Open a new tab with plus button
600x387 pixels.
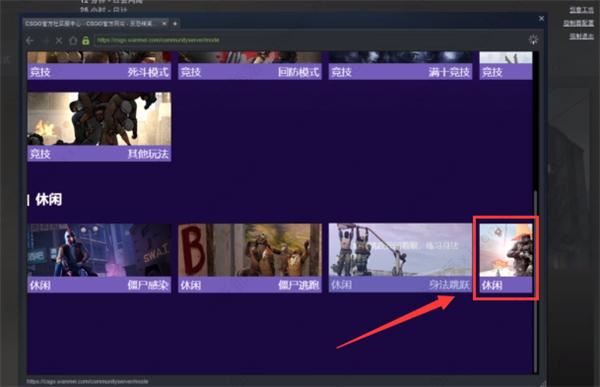click(x=175, y=24)
